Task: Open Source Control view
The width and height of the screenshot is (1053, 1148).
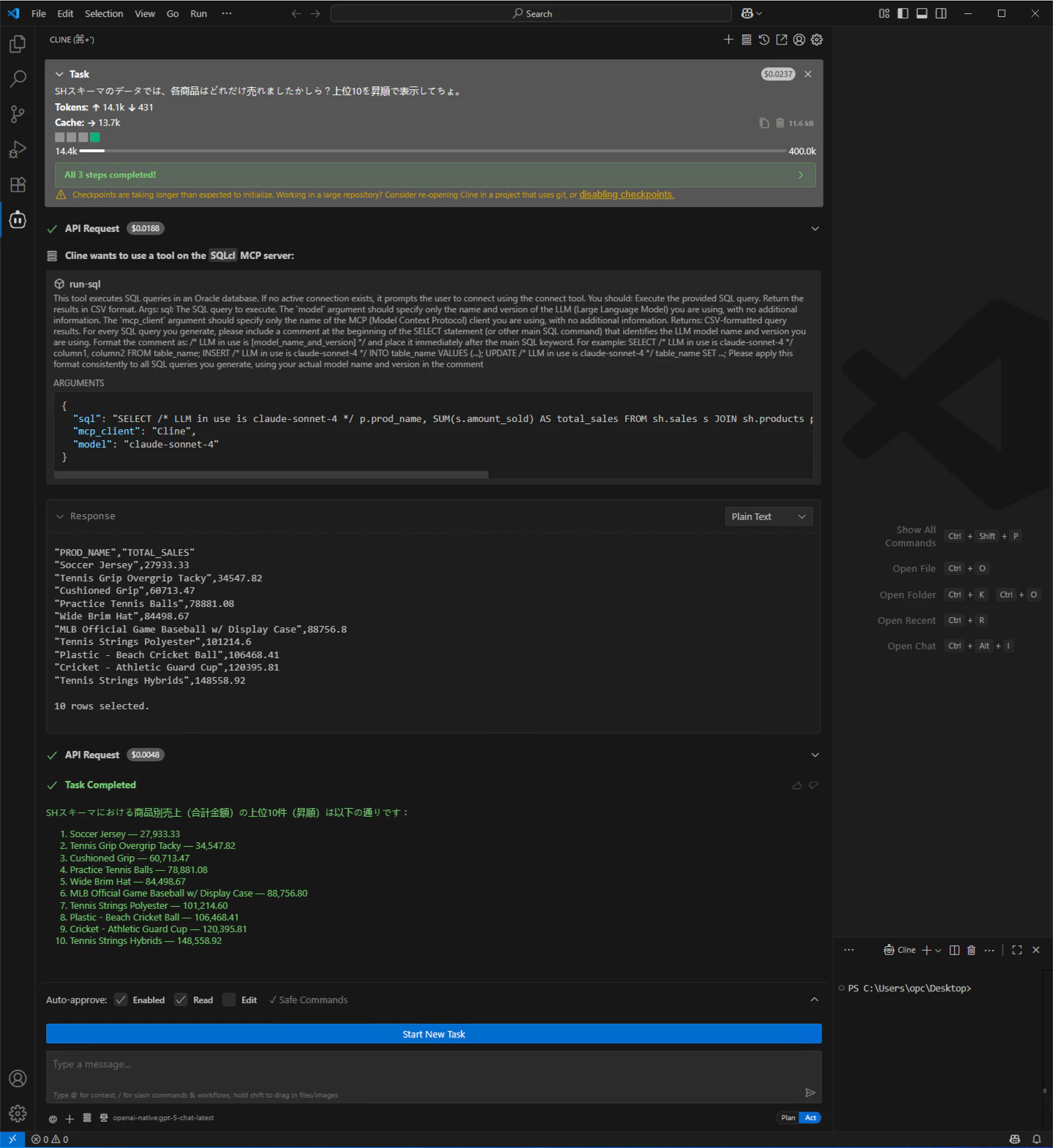Action: (18, 114)
